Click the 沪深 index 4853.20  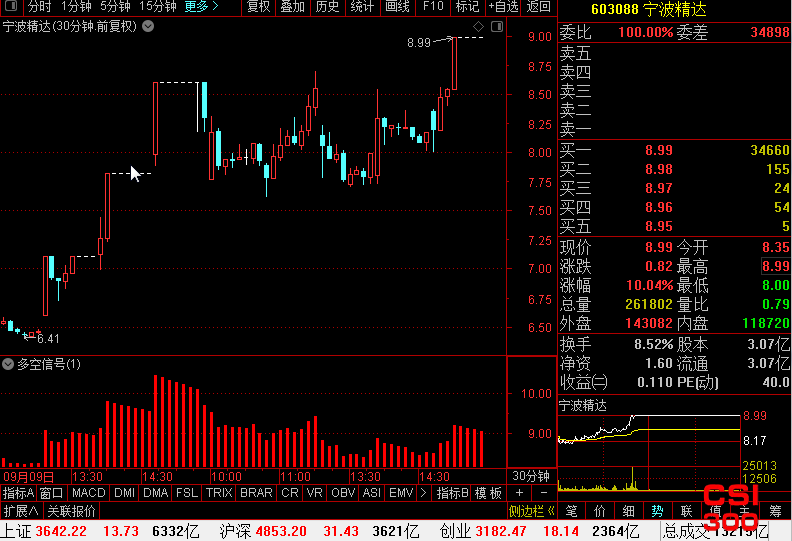(281, 531)
